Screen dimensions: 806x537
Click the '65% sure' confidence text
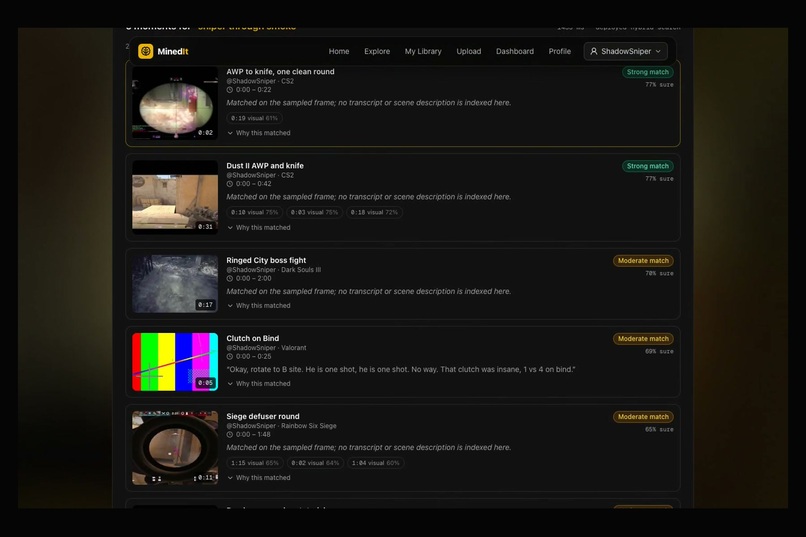(660, 430)
